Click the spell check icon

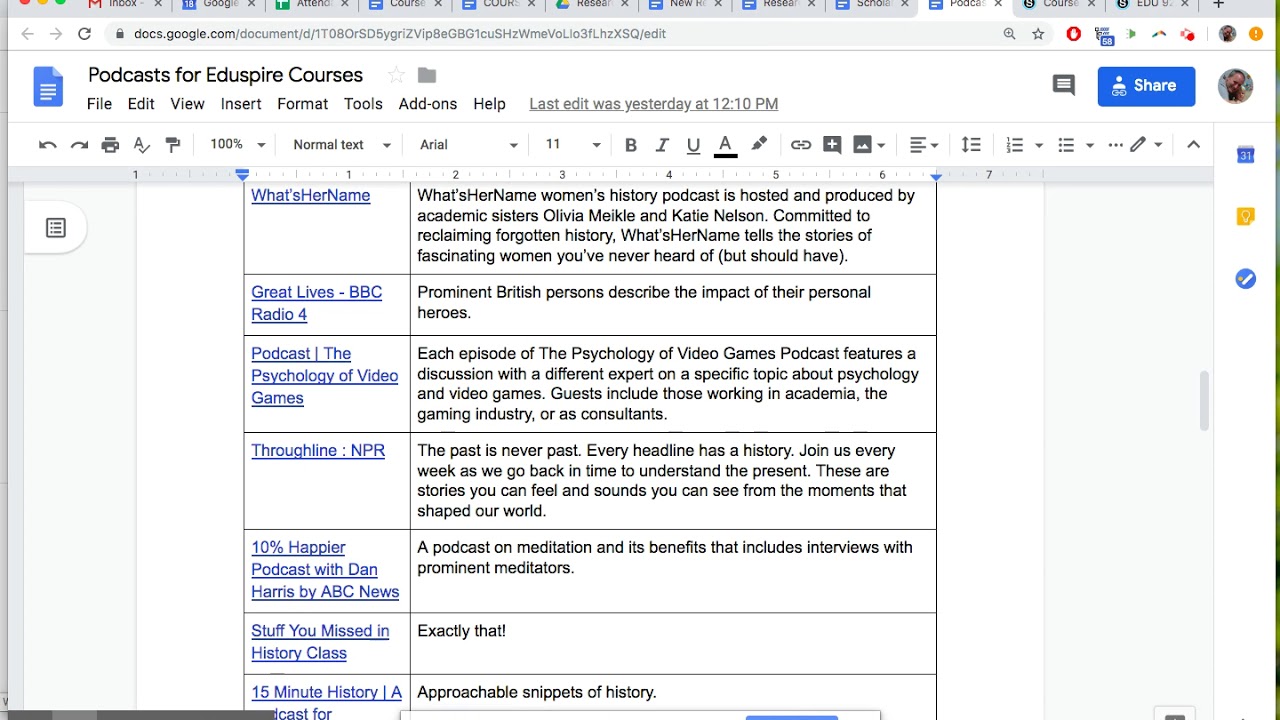142,145
